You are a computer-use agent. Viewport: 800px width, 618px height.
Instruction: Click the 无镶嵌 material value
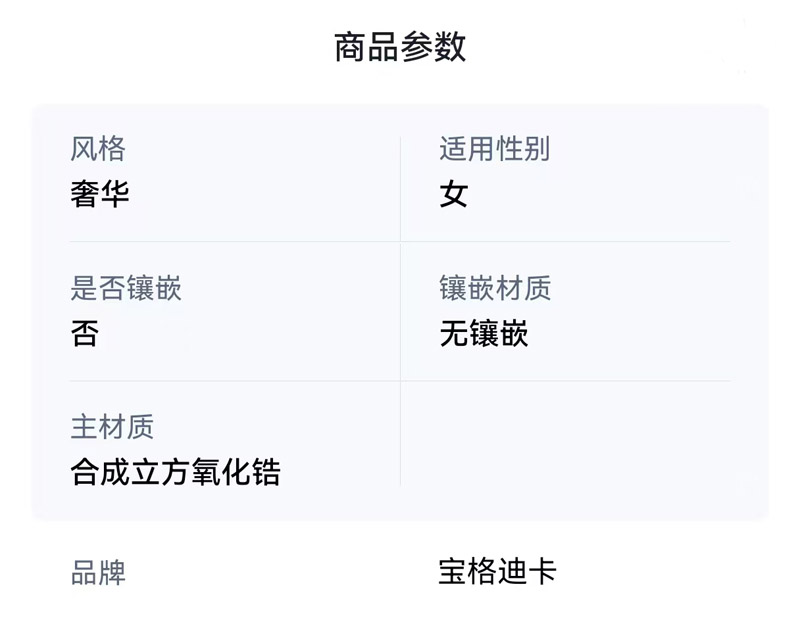[483, 333]
